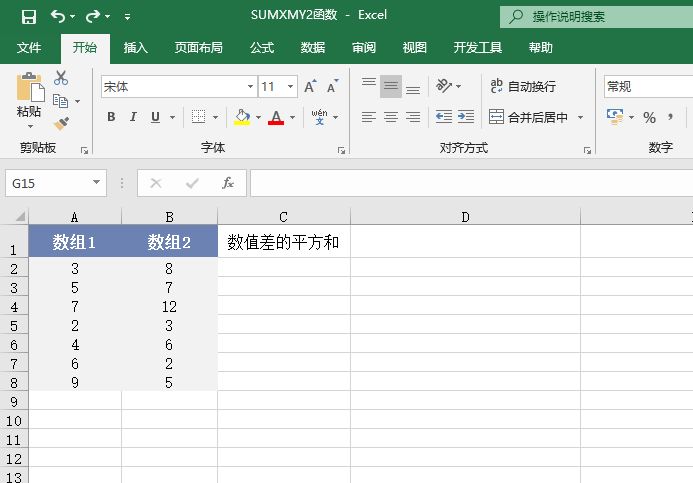Expand the font size dropdown

(291, 87)
